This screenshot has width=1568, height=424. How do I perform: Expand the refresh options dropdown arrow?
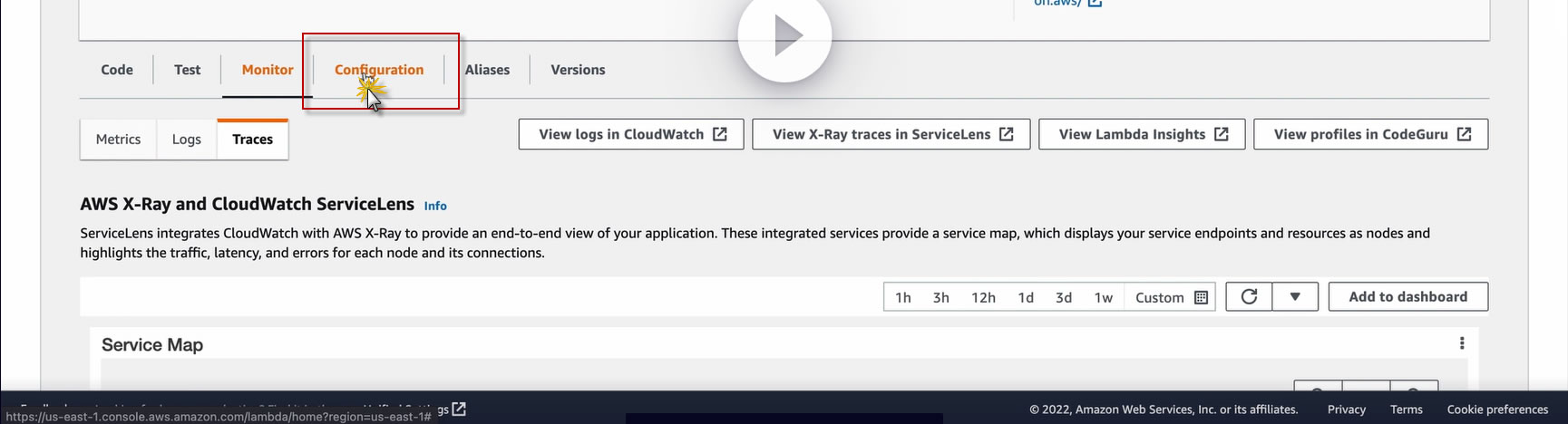tap(1295, 297)
